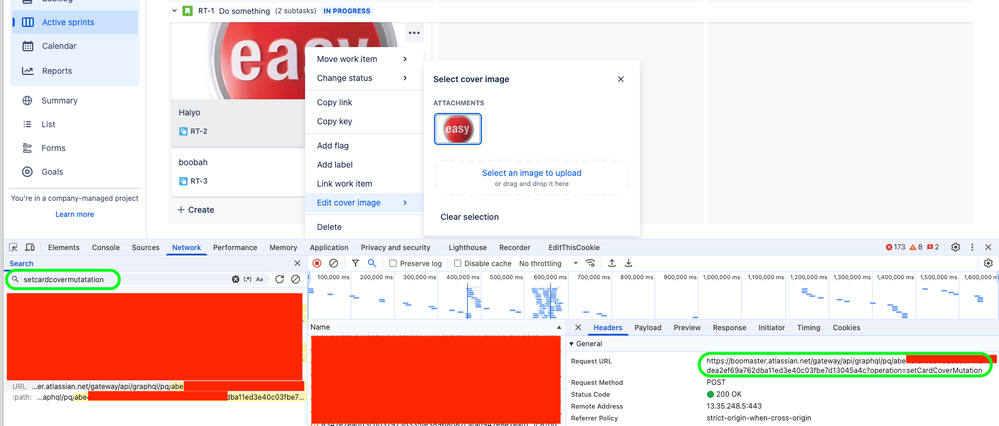The image size is (999, 426).
Task: Click the Forms icon in sidebar
Action: [x=27, y=148]
